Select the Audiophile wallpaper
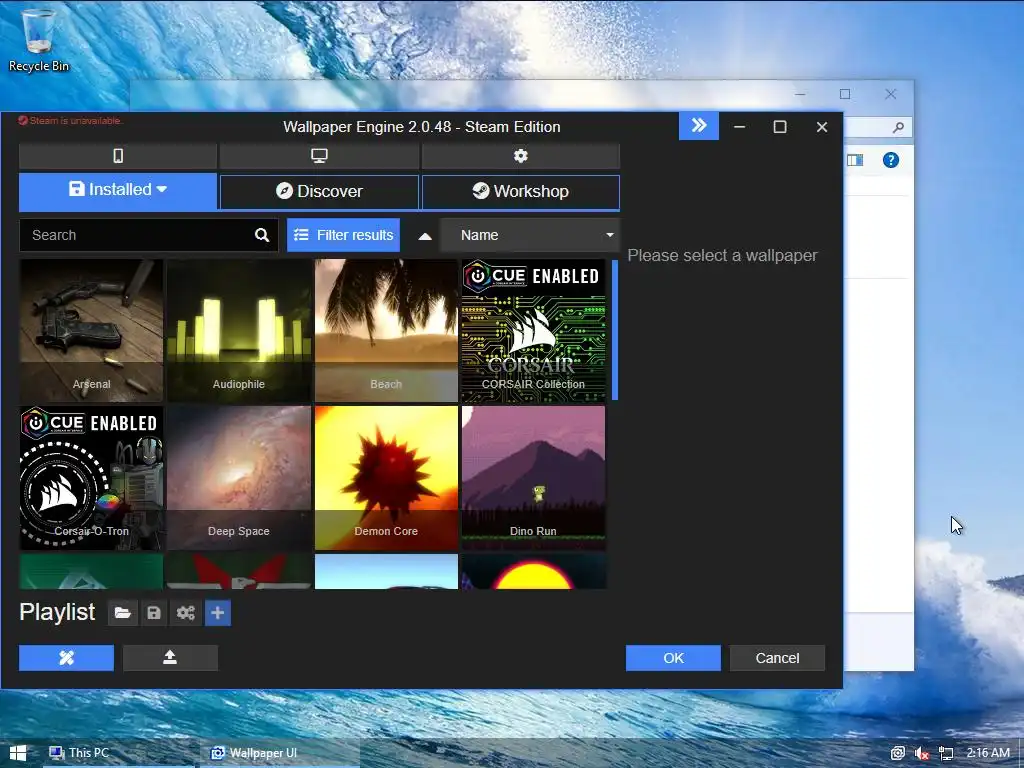 239,330
